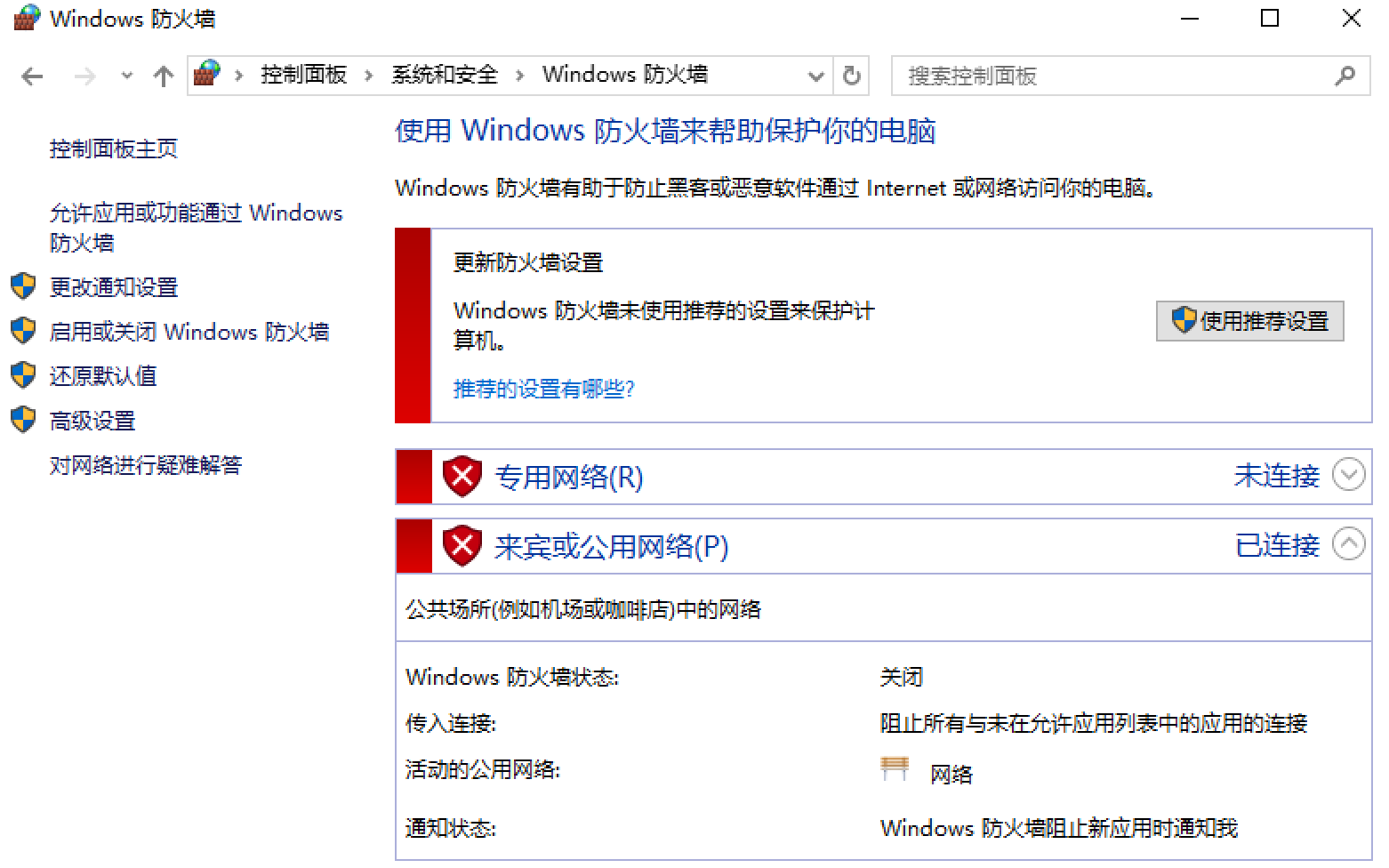The width and height of the screenshot is (1389, 868).
Task: Expand the chevron before 控制面板 in the address bar
Action: click(238, 76)
